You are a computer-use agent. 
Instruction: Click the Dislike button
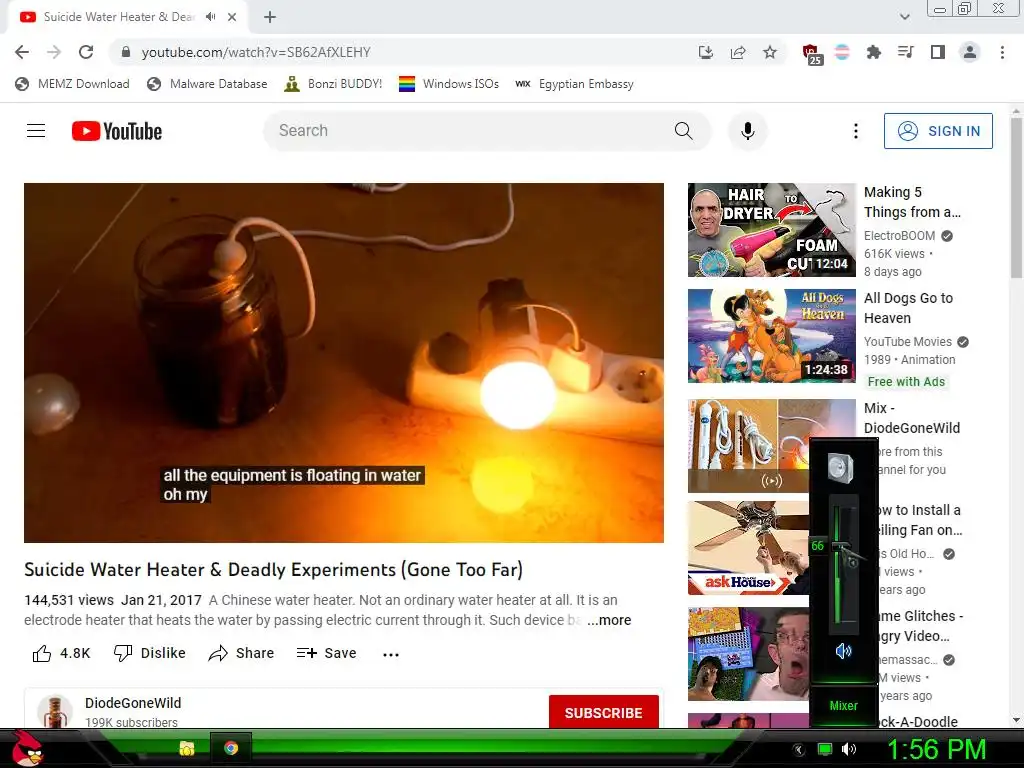[150, 653]
